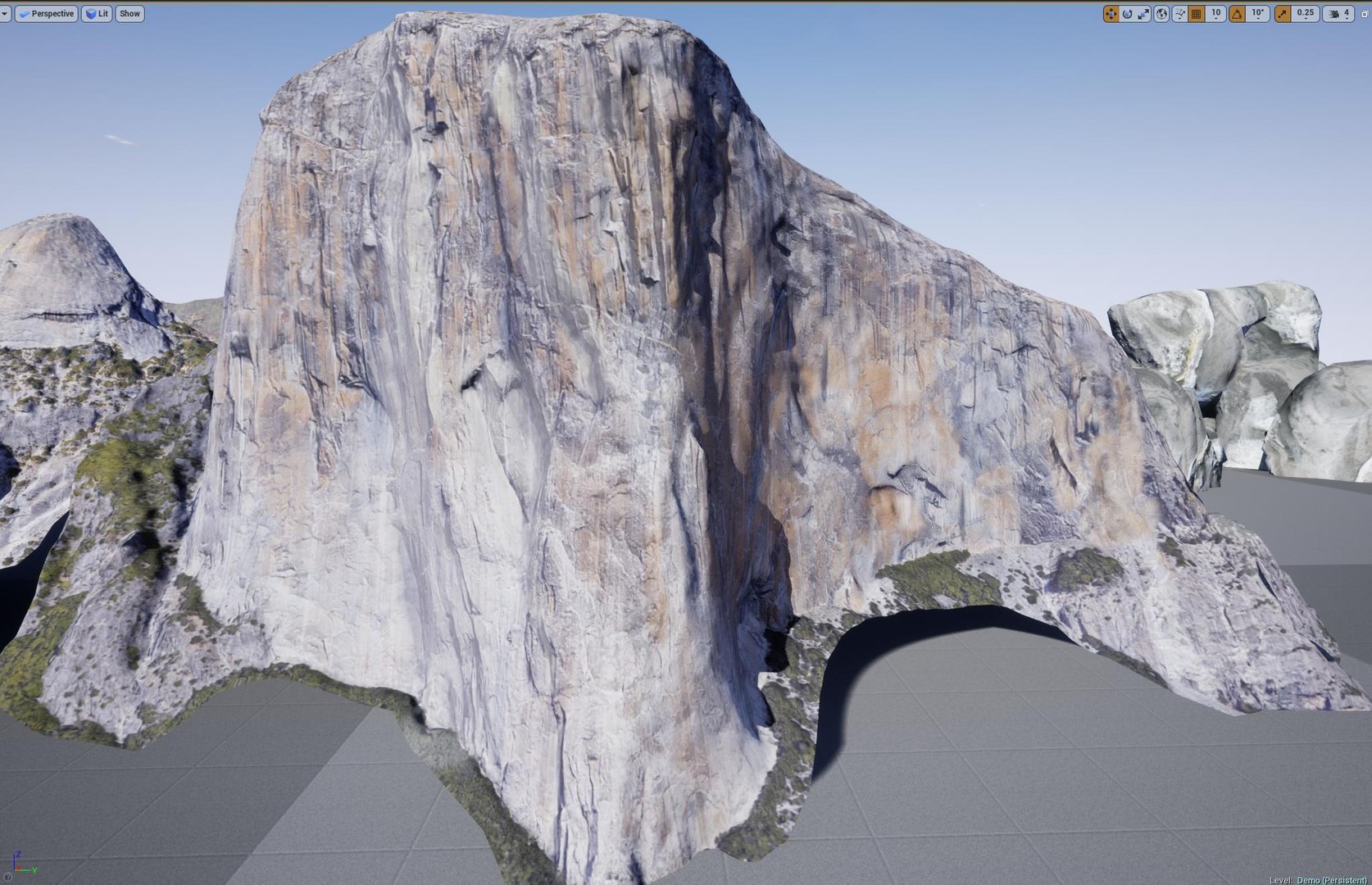This screenshot has height=885, width=1372.
Task: Toggle world/local coordinate system globe
Action: click(x=1161, y=14)
